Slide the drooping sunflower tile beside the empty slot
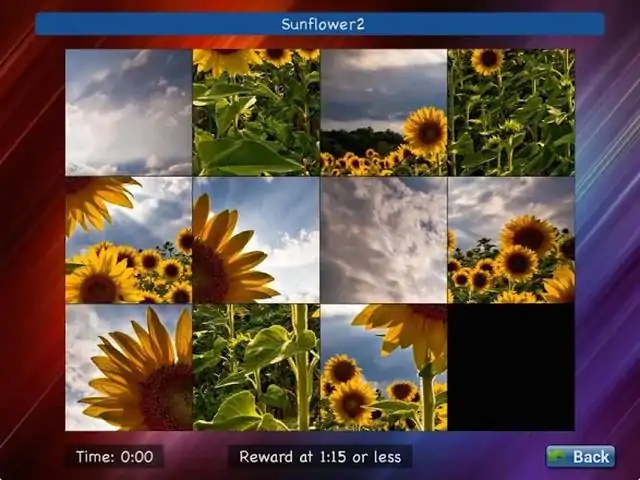Image resolution: width=640 pixels, height=480 pixels. coord(383,368)
